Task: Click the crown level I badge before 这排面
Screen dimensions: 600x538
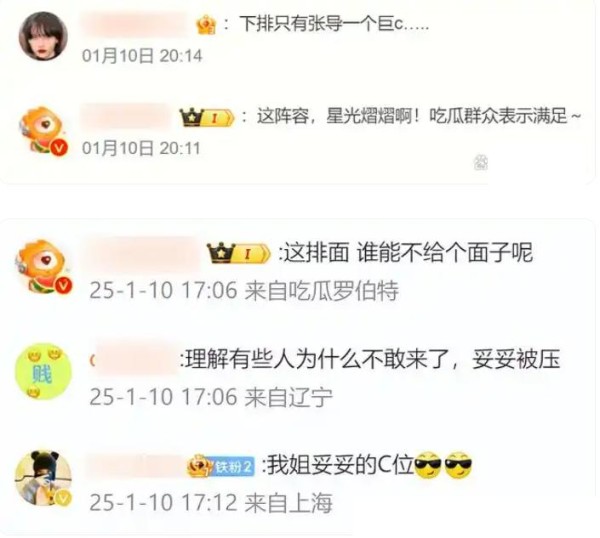Action: 238,253
